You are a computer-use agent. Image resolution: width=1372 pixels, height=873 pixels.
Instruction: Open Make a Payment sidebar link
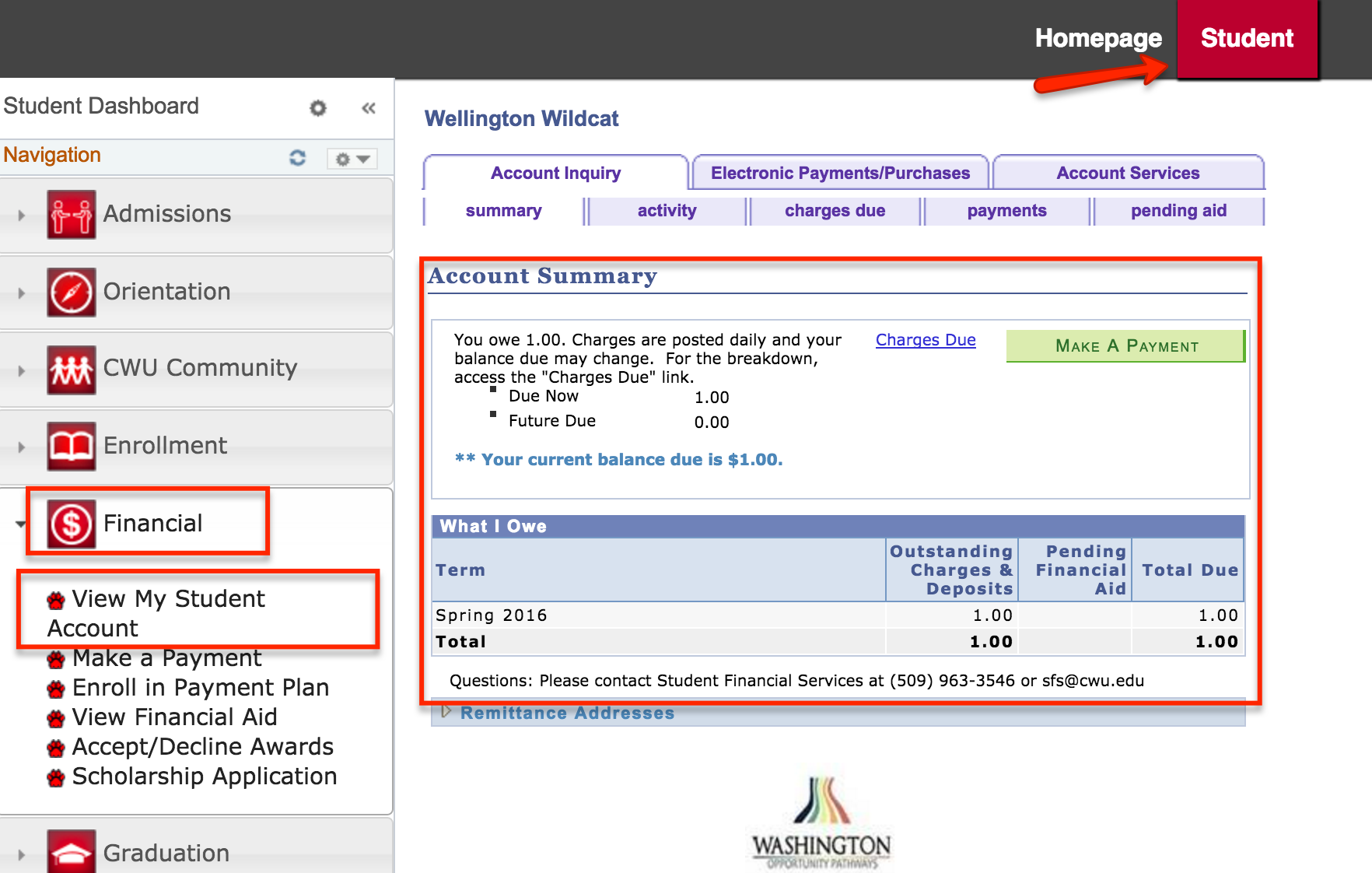coord(166,658)
